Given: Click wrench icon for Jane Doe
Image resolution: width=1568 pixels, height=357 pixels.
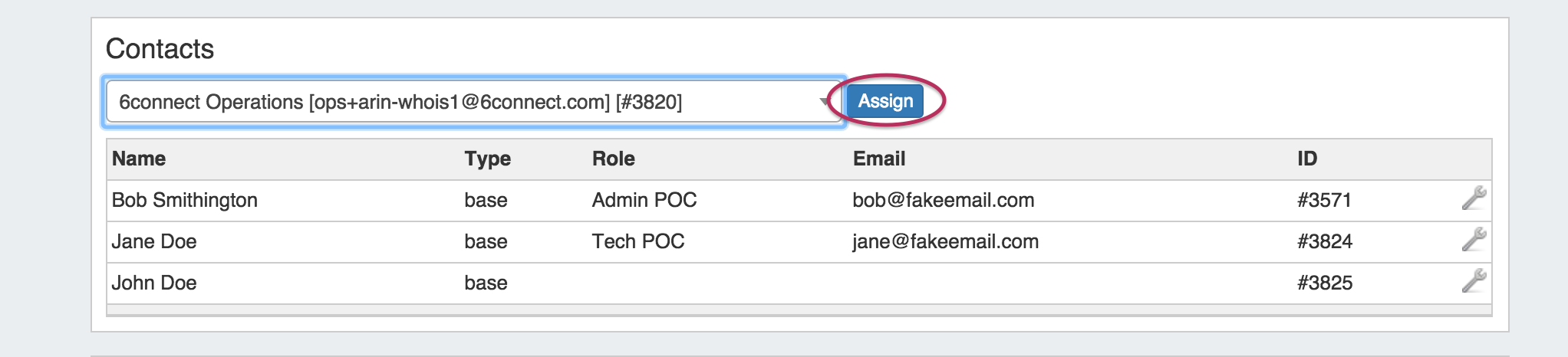Looking at the screenshot, I should (x=1474, y=240).
